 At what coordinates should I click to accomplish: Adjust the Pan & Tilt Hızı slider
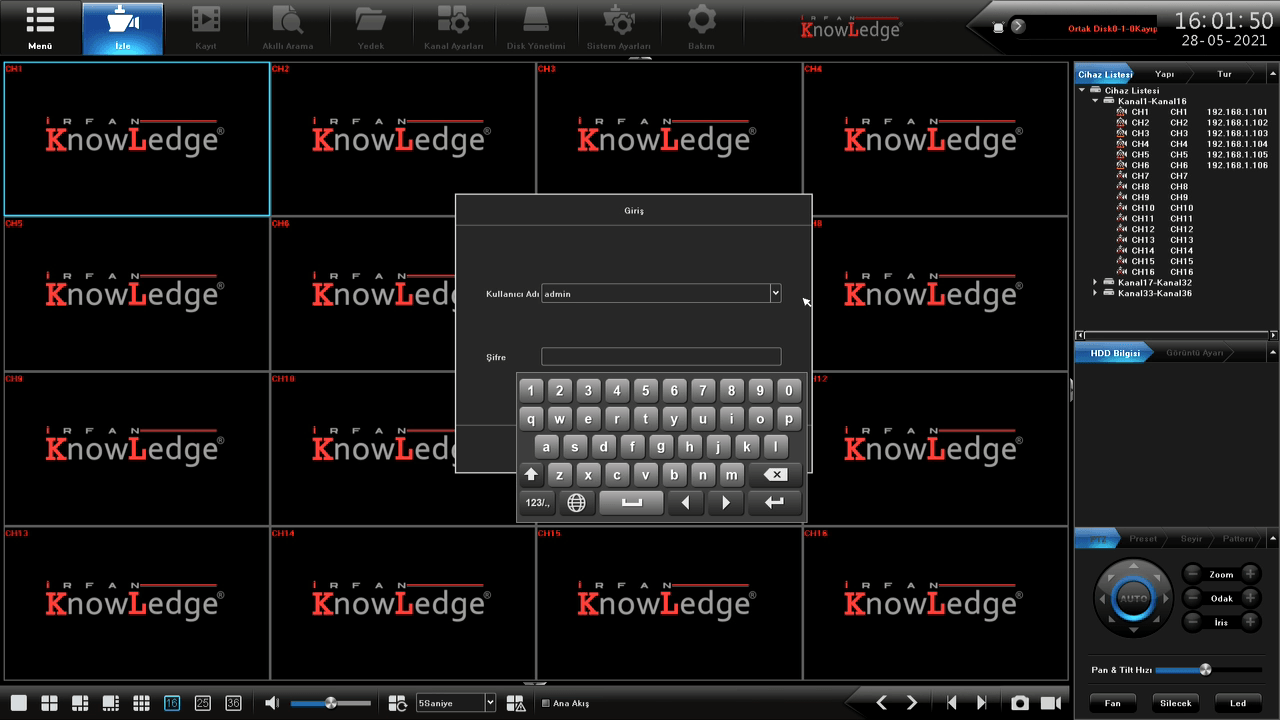(1205, 670)
